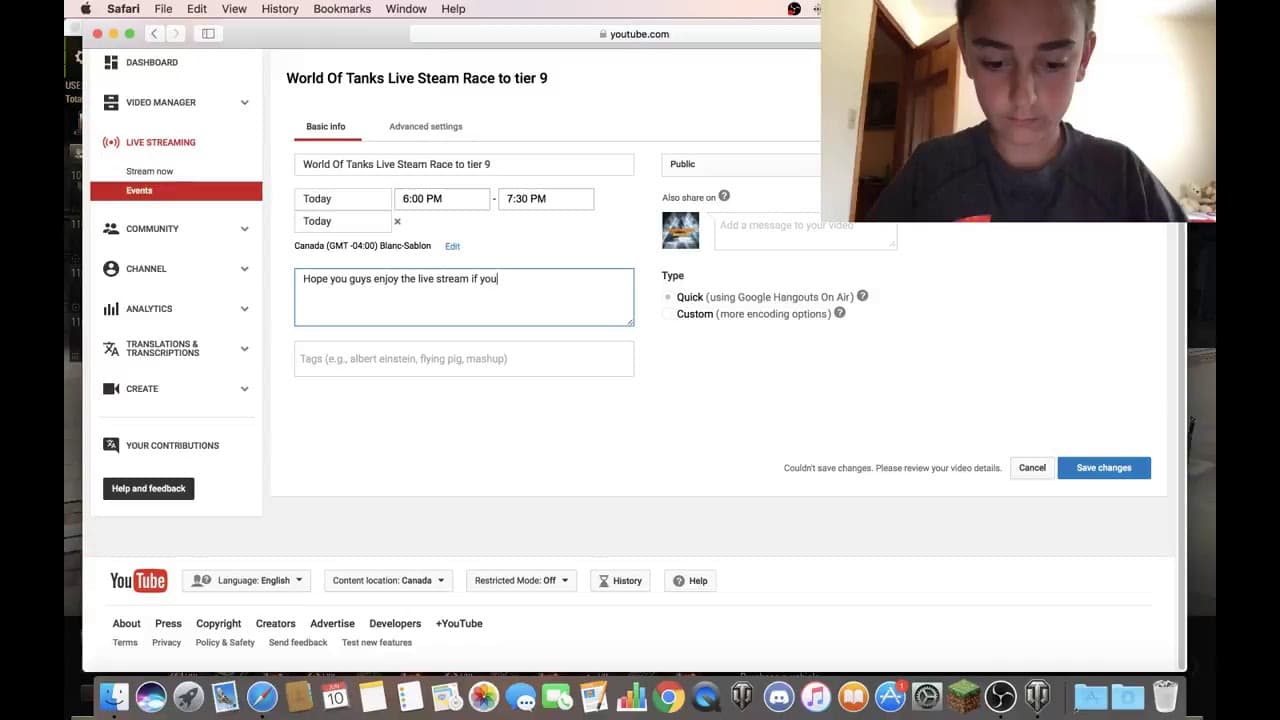
Task: Select Events under Live Streaming
Action: click(x=176, y=191)
